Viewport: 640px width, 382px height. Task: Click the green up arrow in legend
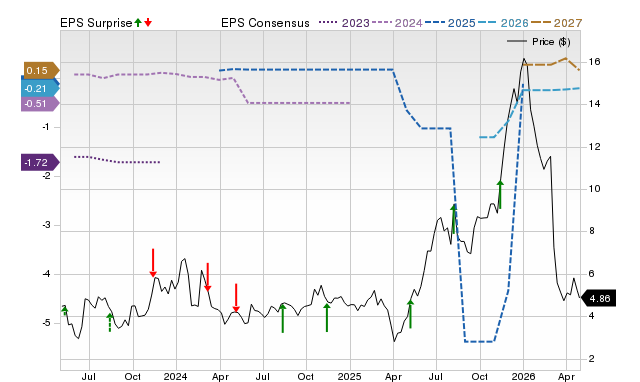point(138,23)
